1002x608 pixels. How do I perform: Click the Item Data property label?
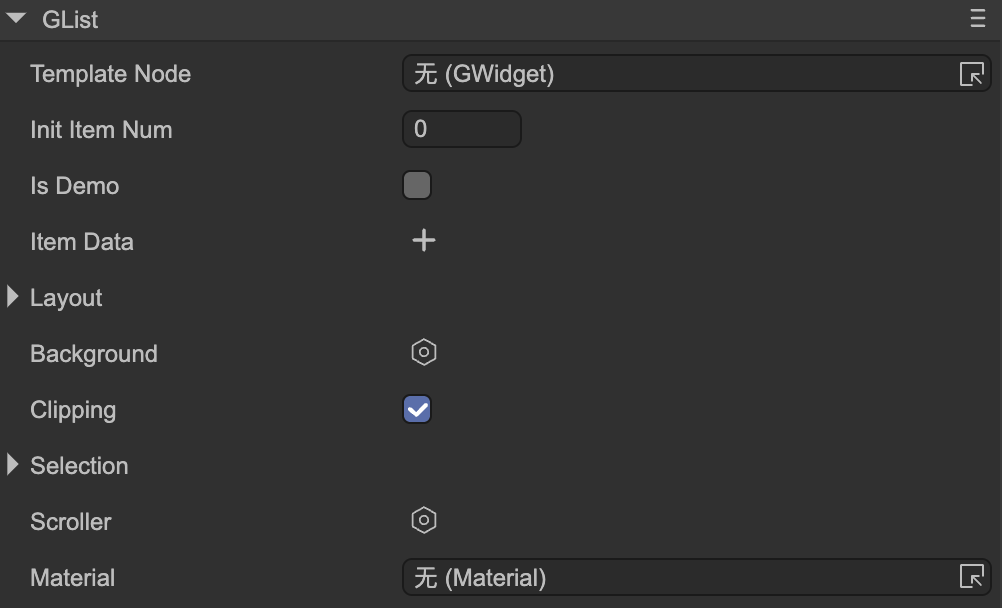tap(82, 242)
